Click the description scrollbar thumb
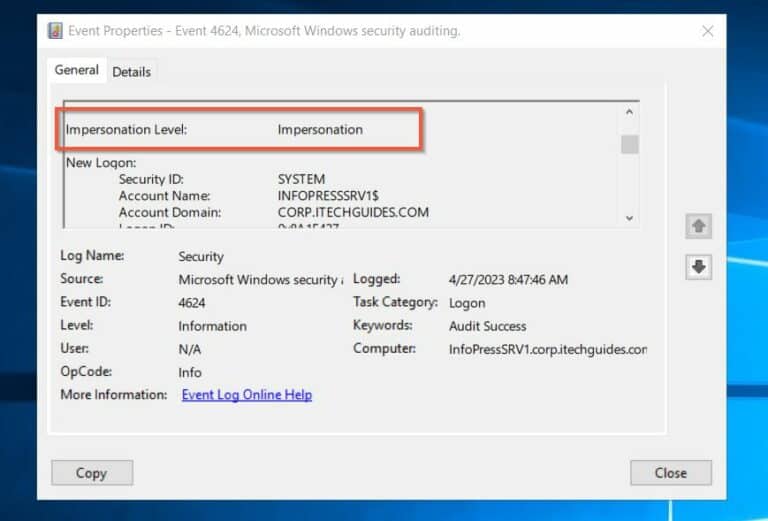Viewport: 768px width, 521px height. [629, 144]
